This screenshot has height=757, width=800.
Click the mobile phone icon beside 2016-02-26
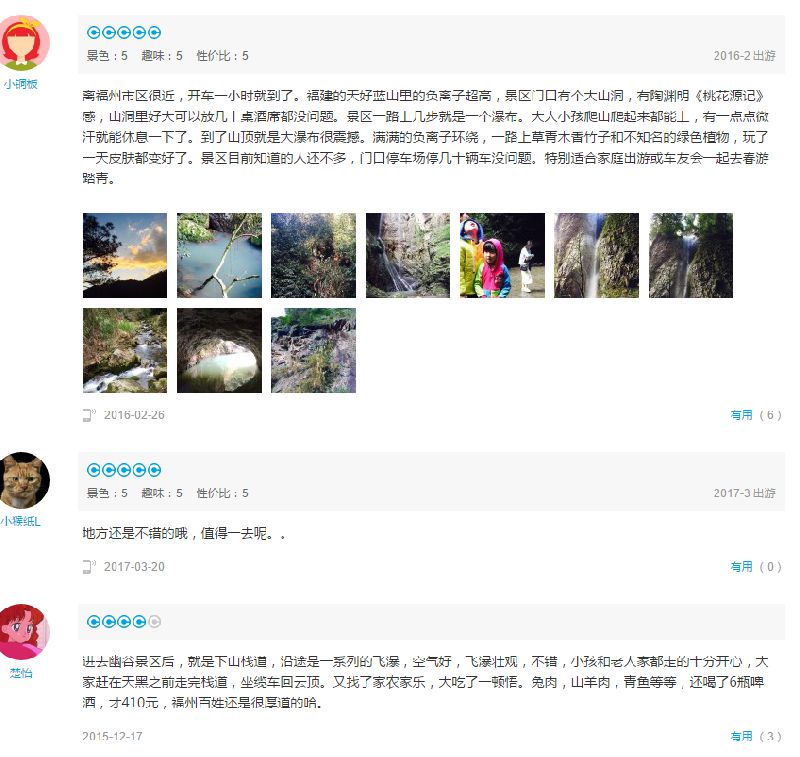point(89,415)
